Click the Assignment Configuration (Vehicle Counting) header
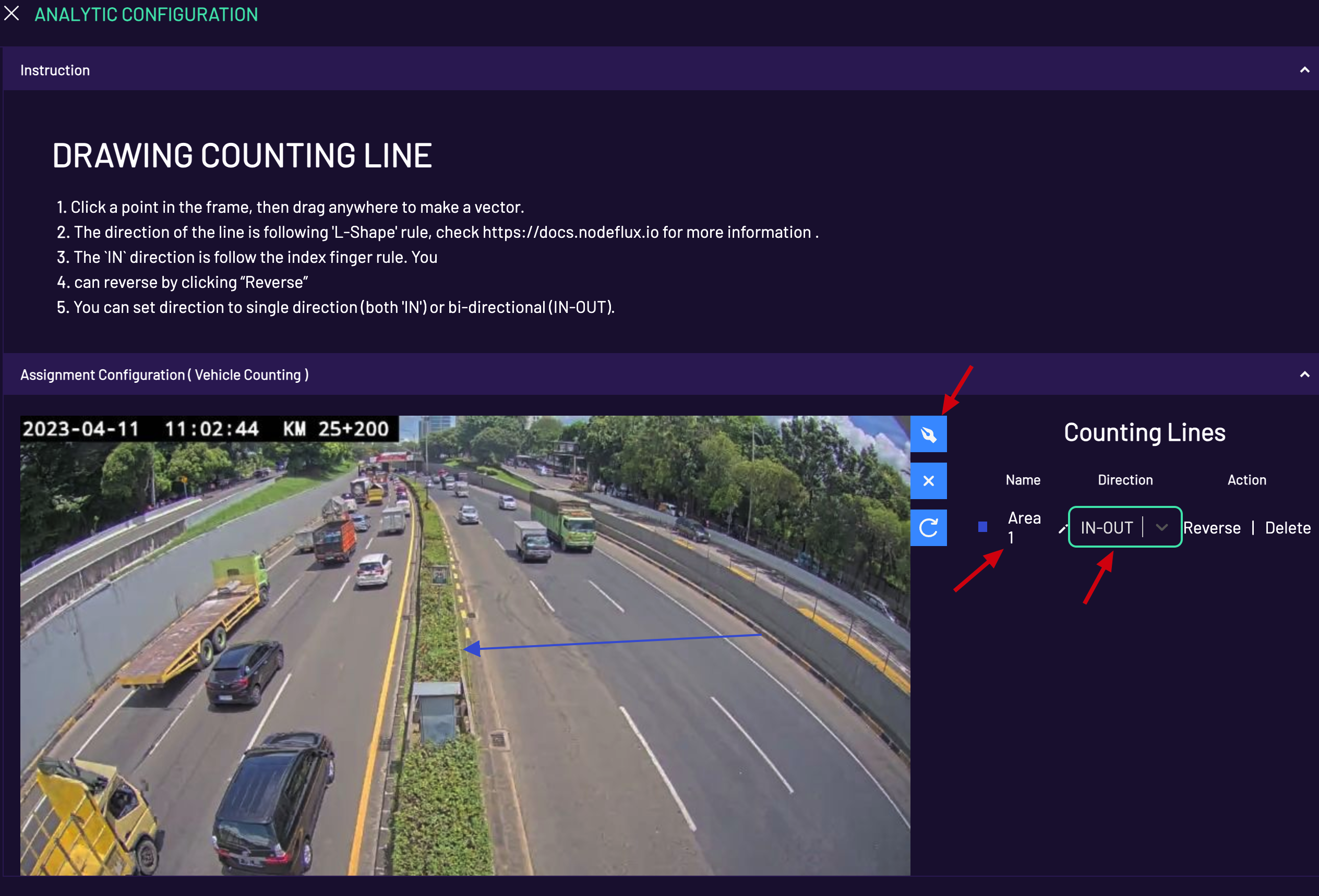The height and width of the screenshot is (896, 1319). click(164, 374)
